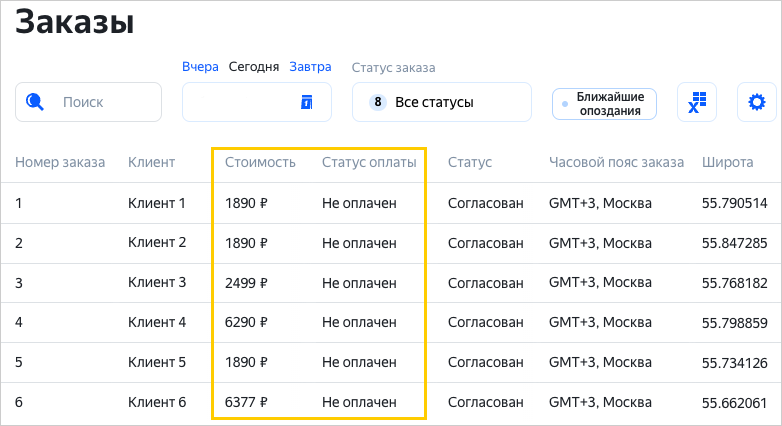Click the search magnifier icon
Viewport: 782px width, 426px height.
tap(36, 102)
